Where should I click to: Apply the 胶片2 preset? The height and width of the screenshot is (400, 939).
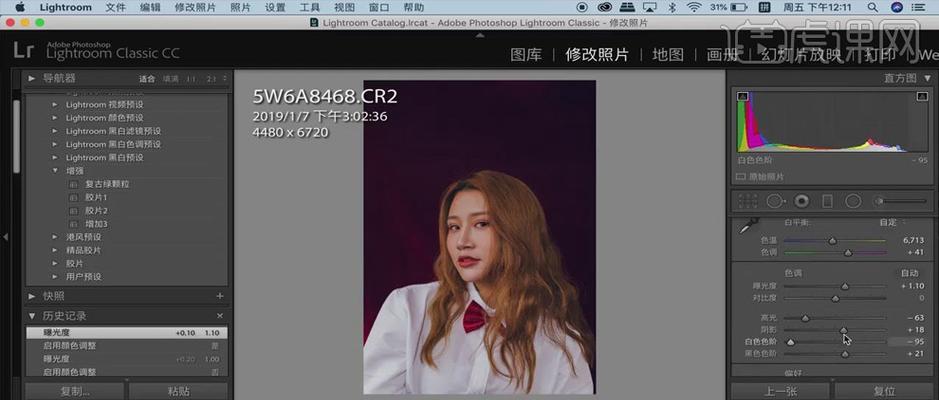click(x=96, y=211)
